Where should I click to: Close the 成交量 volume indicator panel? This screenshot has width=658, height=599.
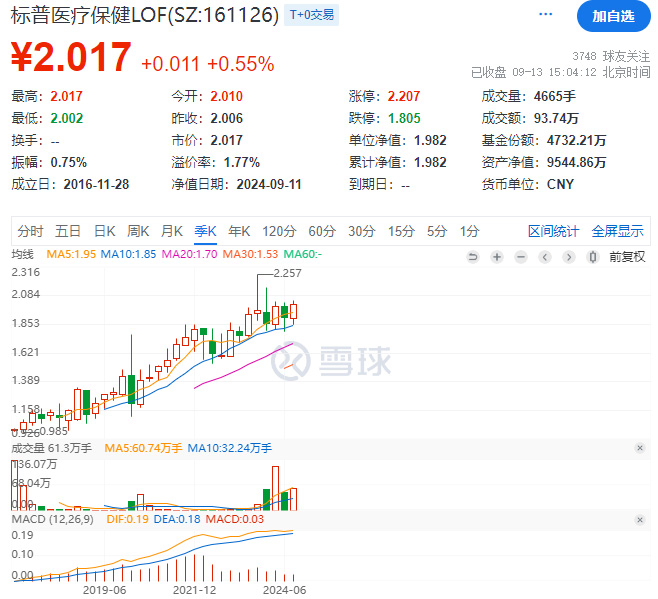click(640, 448)
